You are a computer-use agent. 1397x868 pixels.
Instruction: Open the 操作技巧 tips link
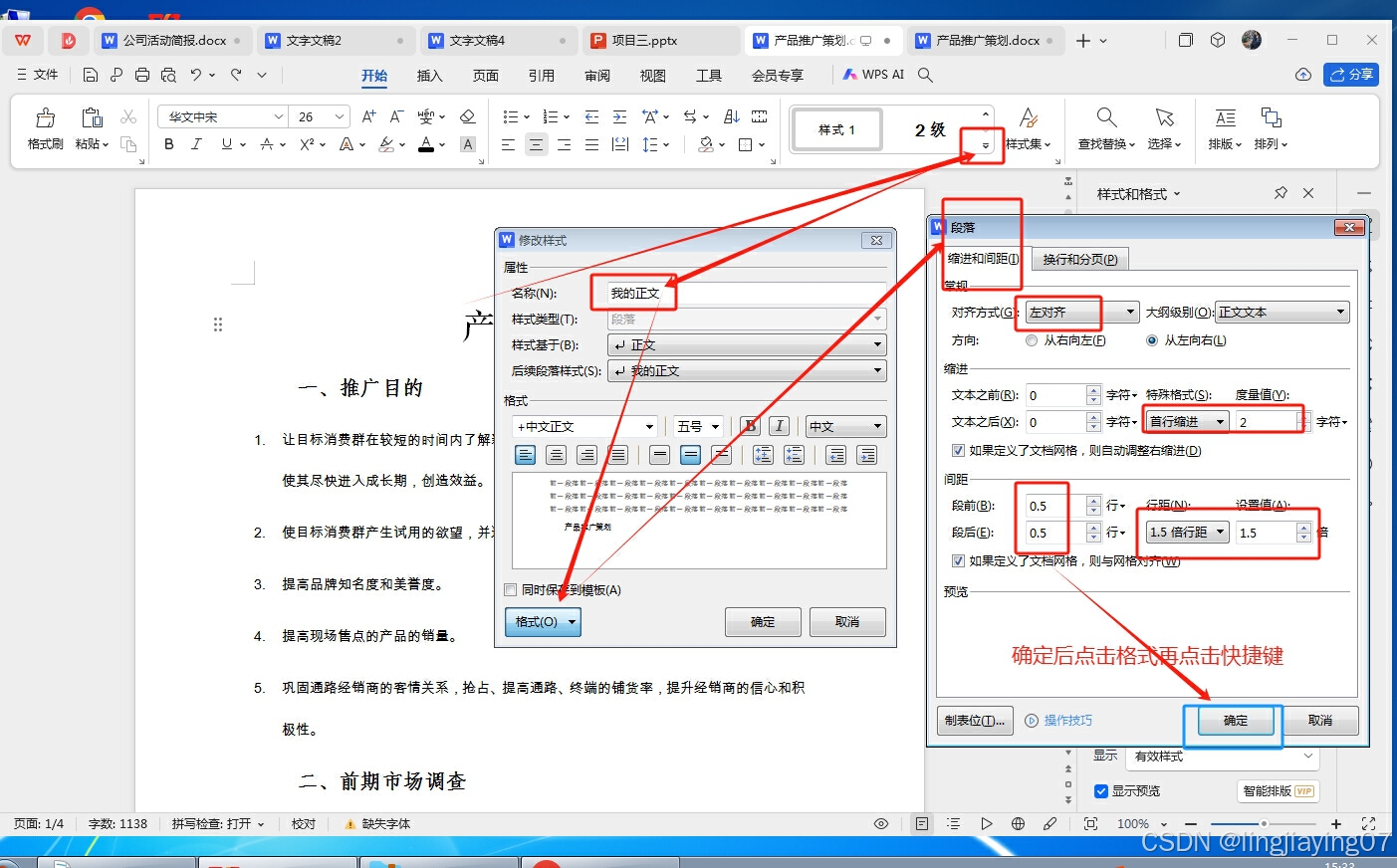[1067, 721]
